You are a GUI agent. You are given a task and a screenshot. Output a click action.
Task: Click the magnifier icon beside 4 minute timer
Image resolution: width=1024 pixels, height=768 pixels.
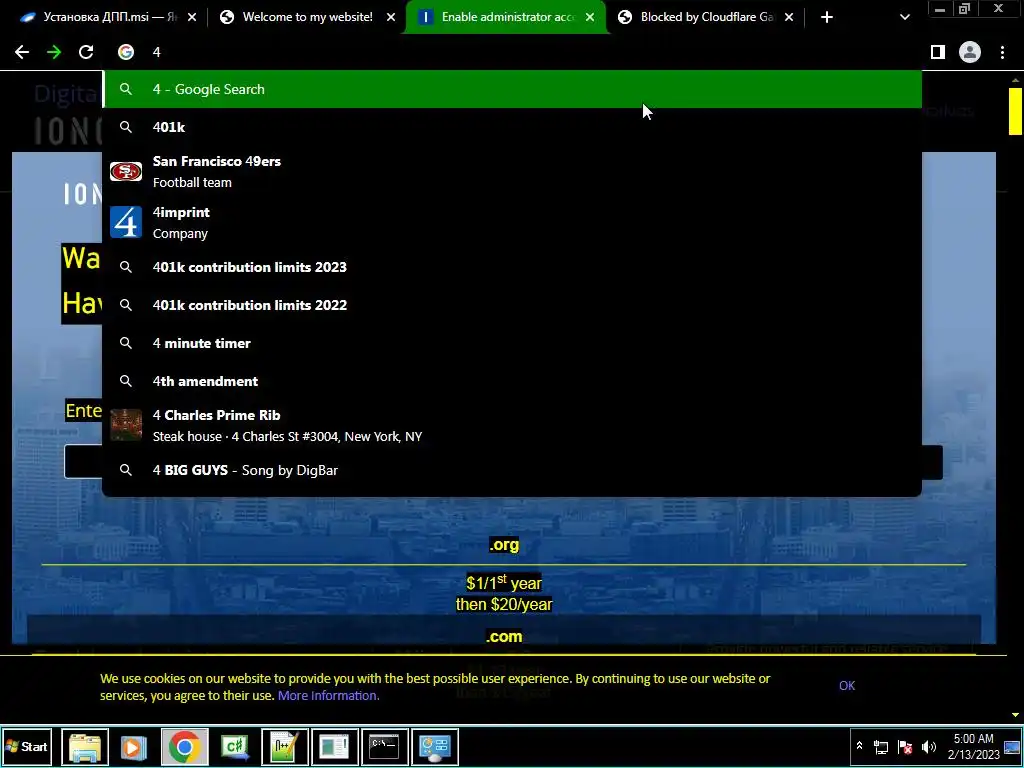(x=126, y=343)
